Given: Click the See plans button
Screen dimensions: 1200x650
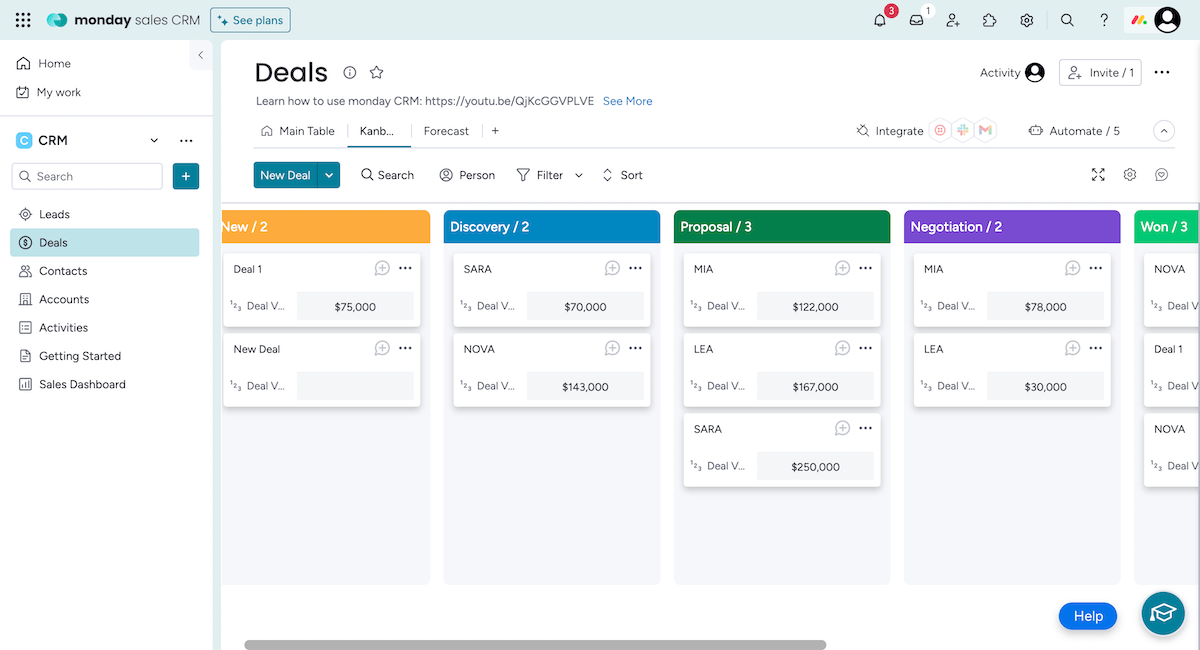Looking at the screenshot, I should tap(250, 20).
